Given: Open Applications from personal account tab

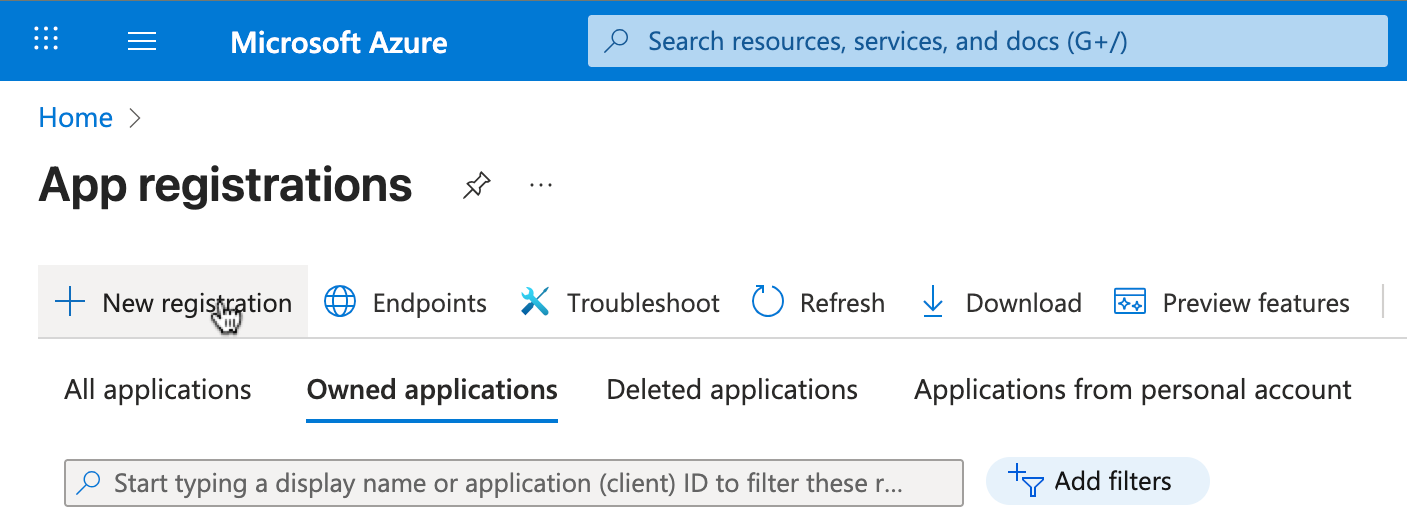Looking at the screenshot, I should pyautogui.click(x=1133, y=390).
